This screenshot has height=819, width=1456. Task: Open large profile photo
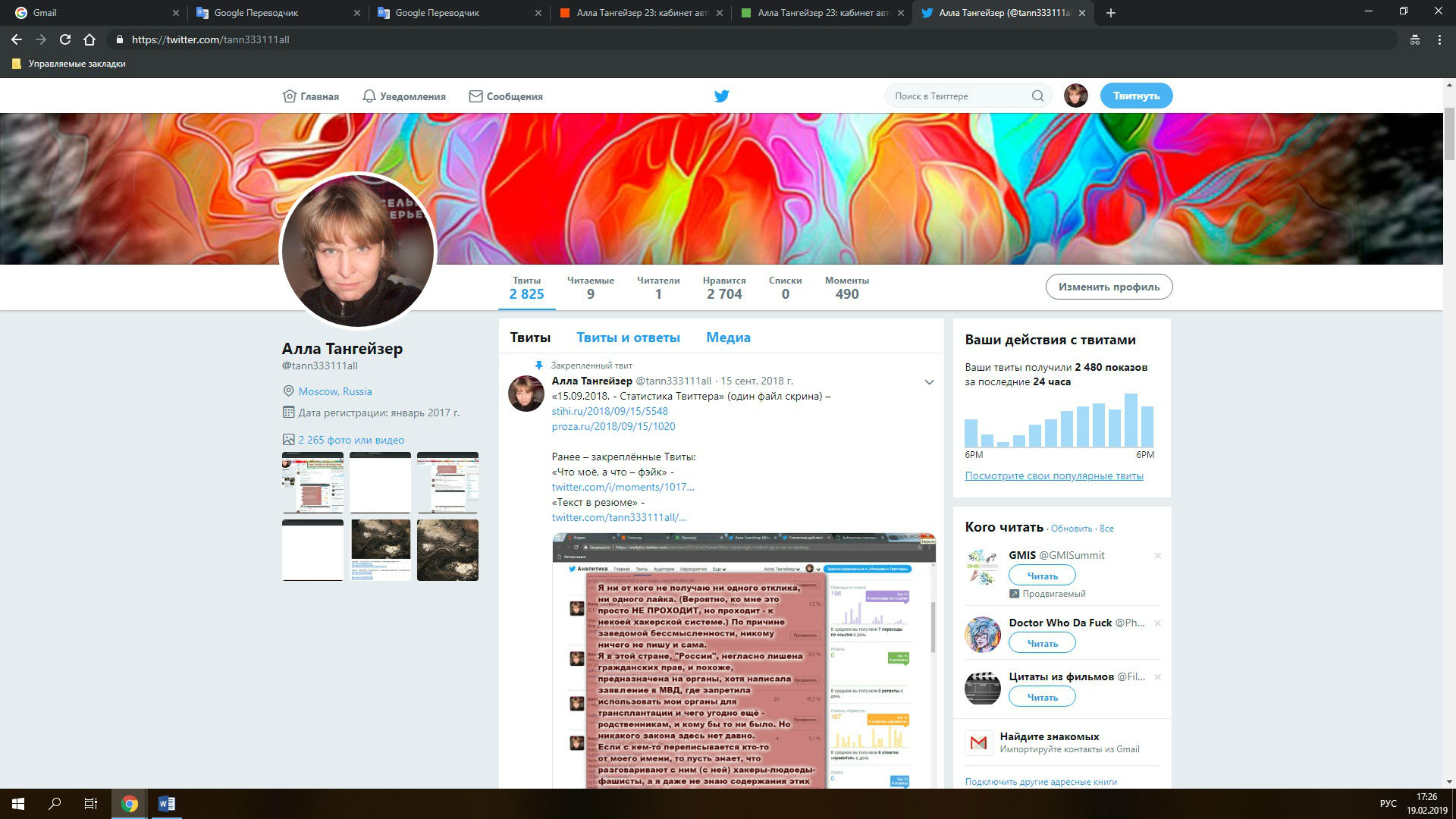pos(358,250)
